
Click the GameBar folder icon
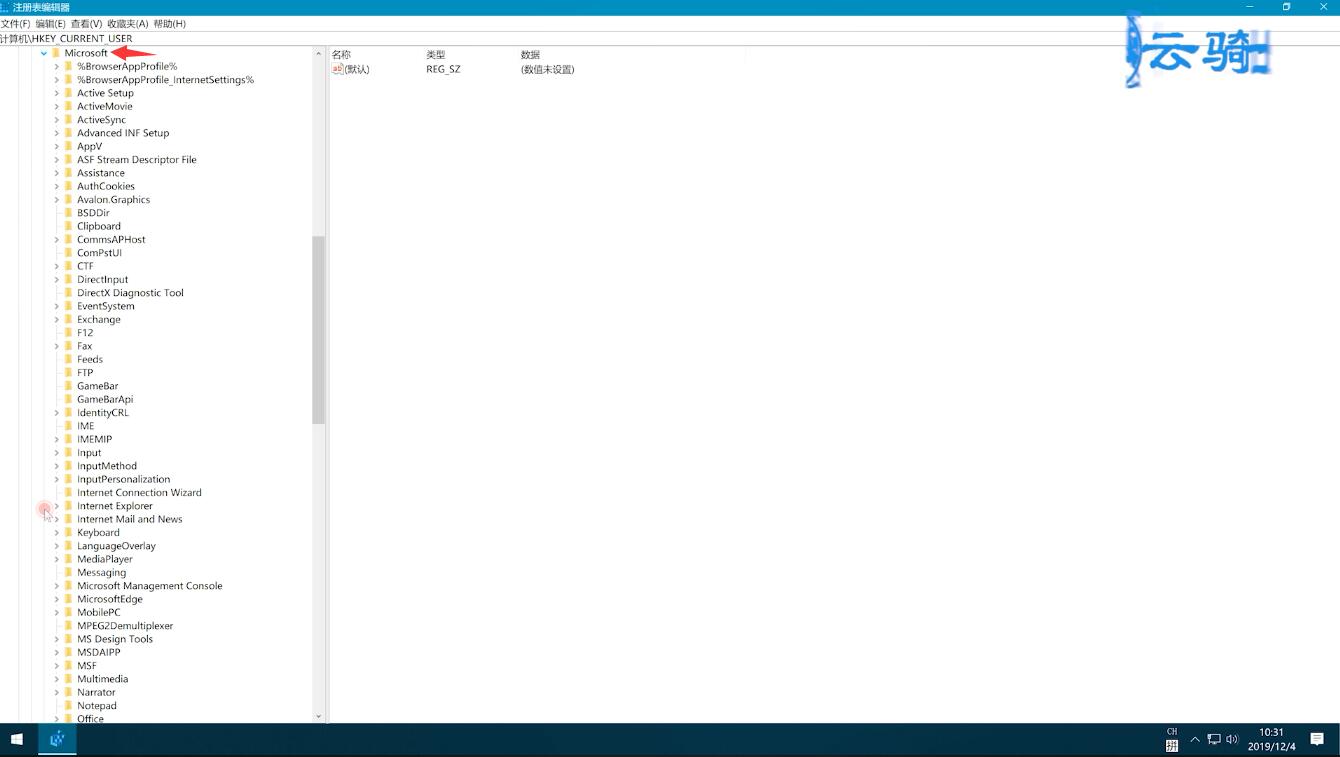(69, 386)
